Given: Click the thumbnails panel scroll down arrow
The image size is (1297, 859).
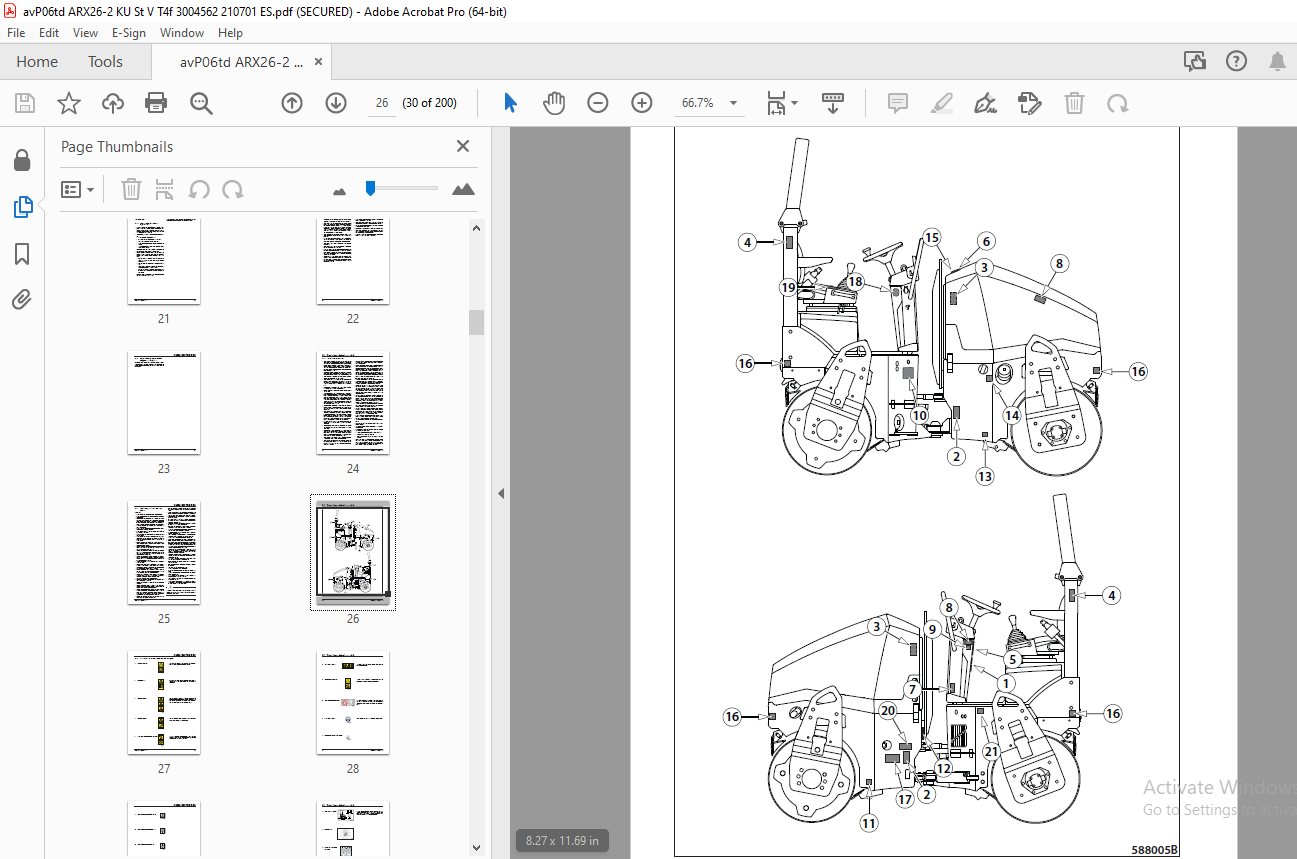Looking at the screenshot, I should click(x=477, y=849).
